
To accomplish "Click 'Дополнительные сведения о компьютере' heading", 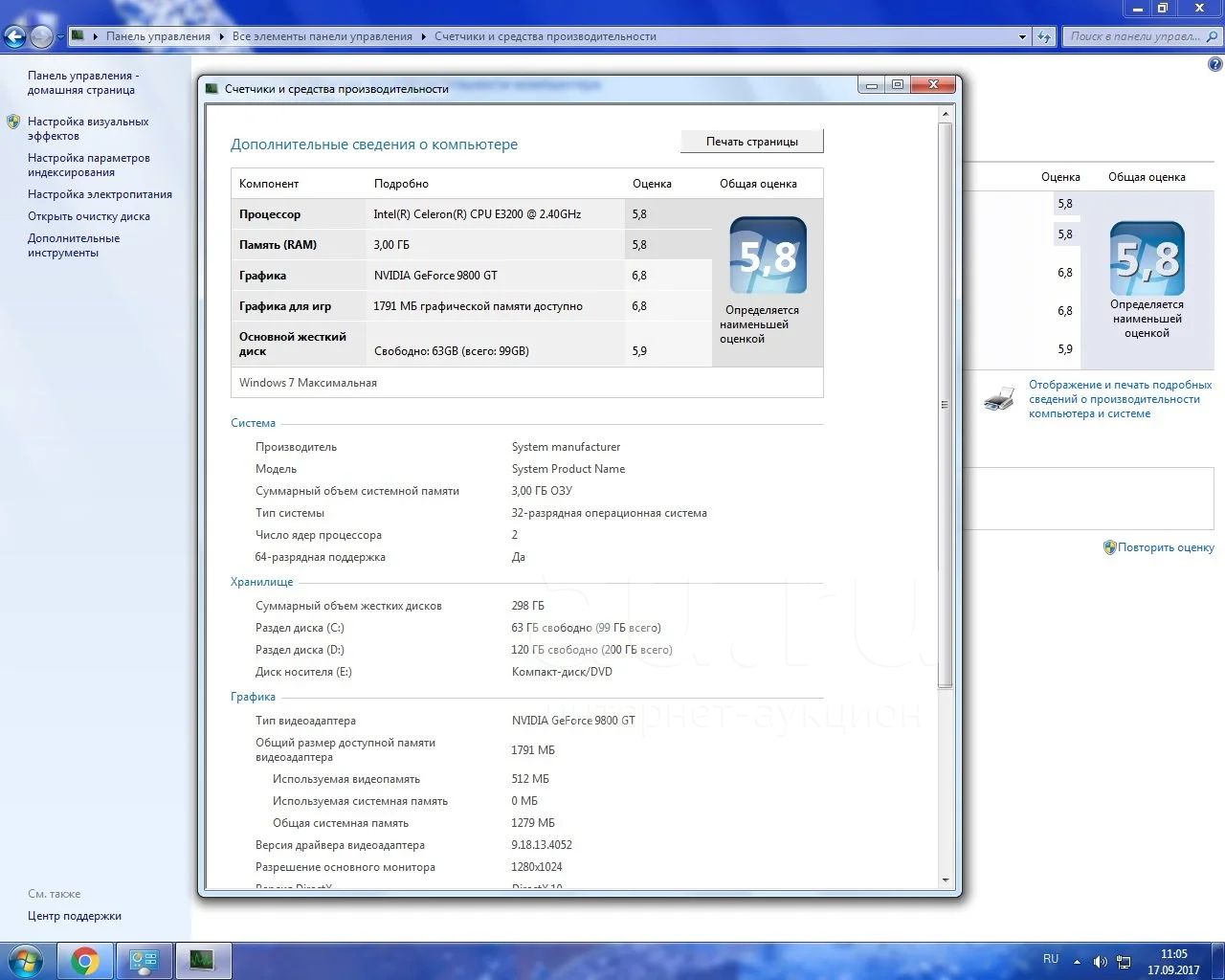I will 374,145.
